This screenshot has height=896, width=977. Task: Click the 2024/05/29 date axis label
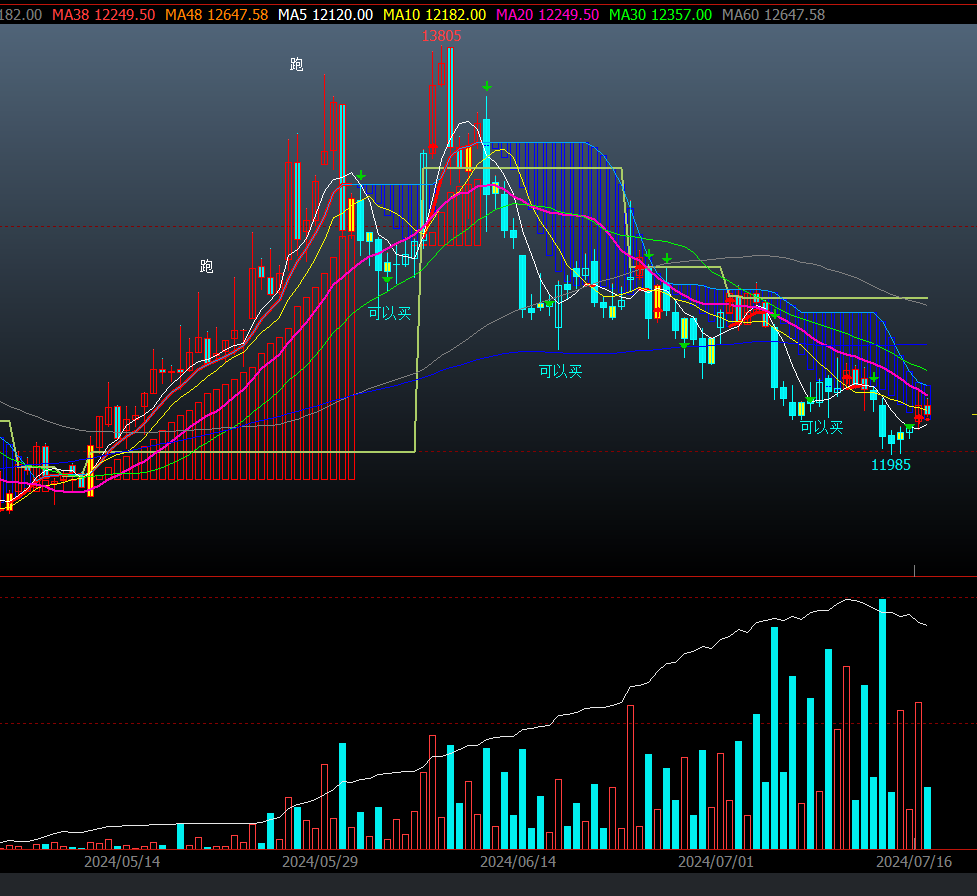click(x=320, y=862)
